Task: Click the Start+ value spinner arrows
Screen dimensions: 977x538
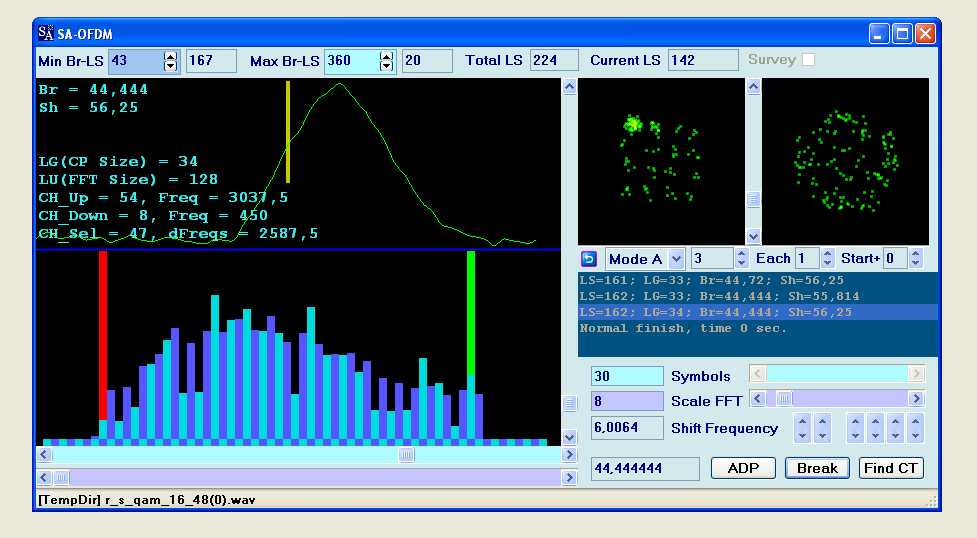Action: (916, 259)
